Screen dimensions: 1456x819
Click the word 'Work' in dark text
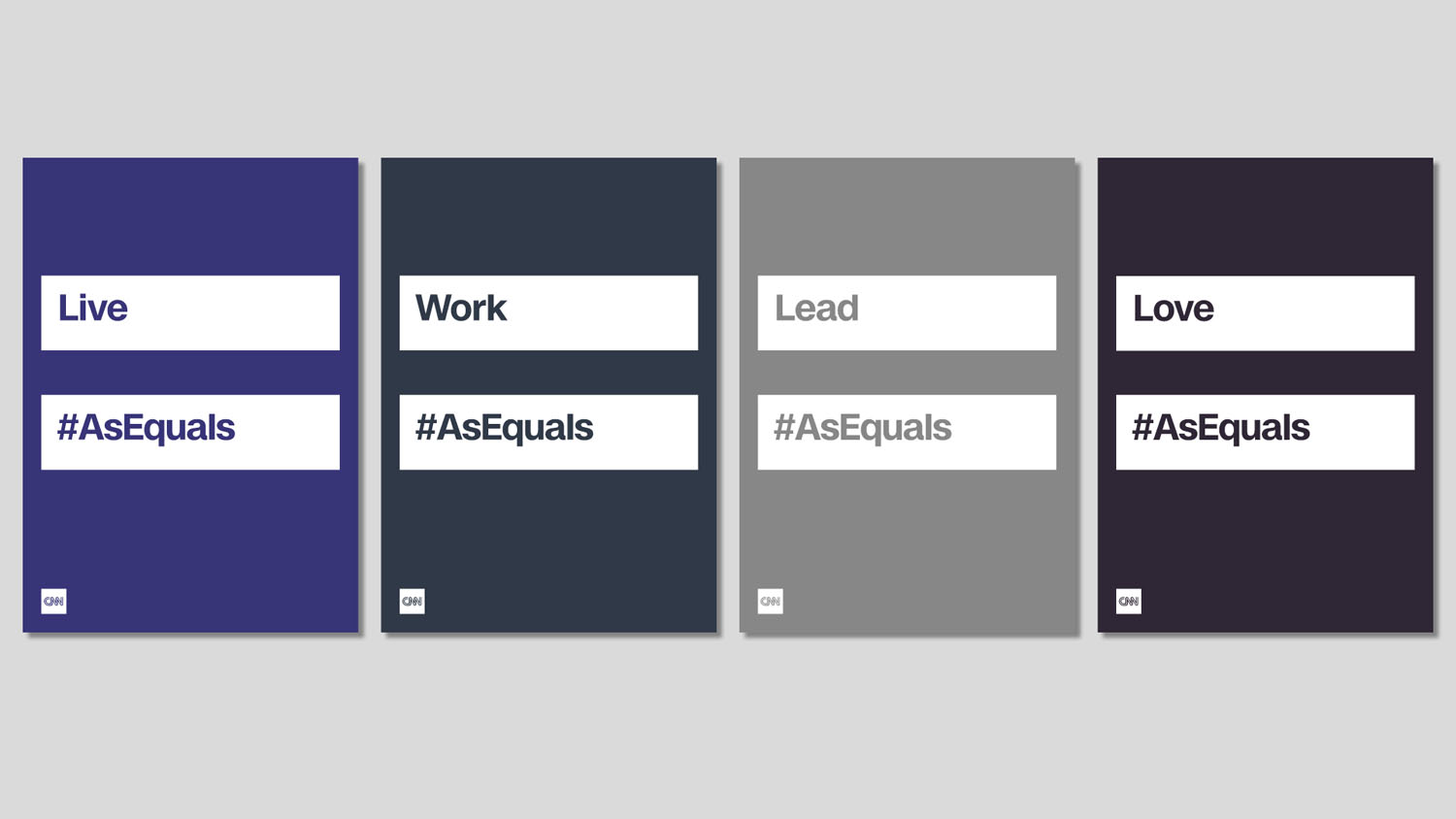[461, 308]
